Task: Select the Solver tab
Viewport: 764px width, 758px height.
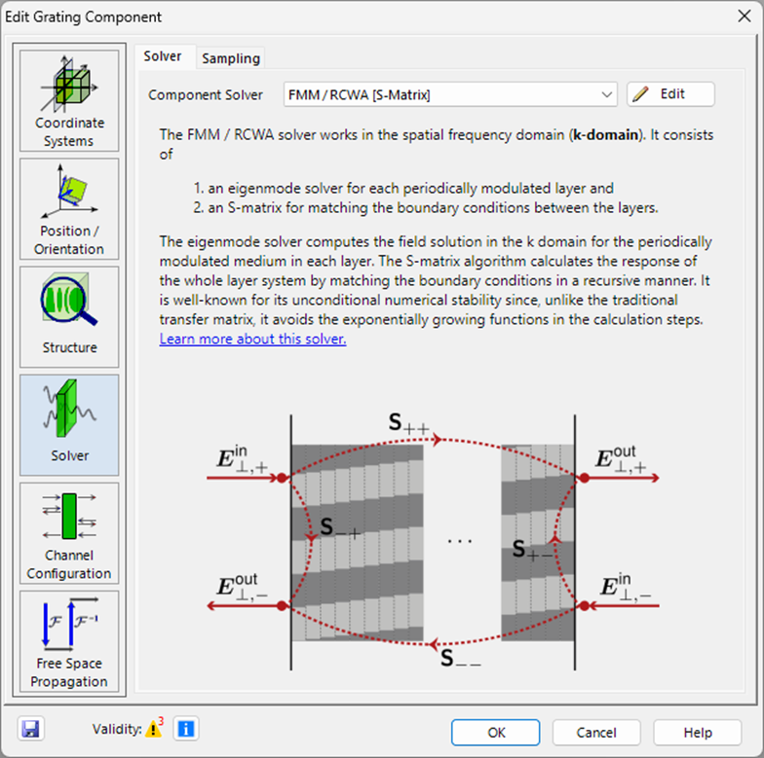Action: 163,57
